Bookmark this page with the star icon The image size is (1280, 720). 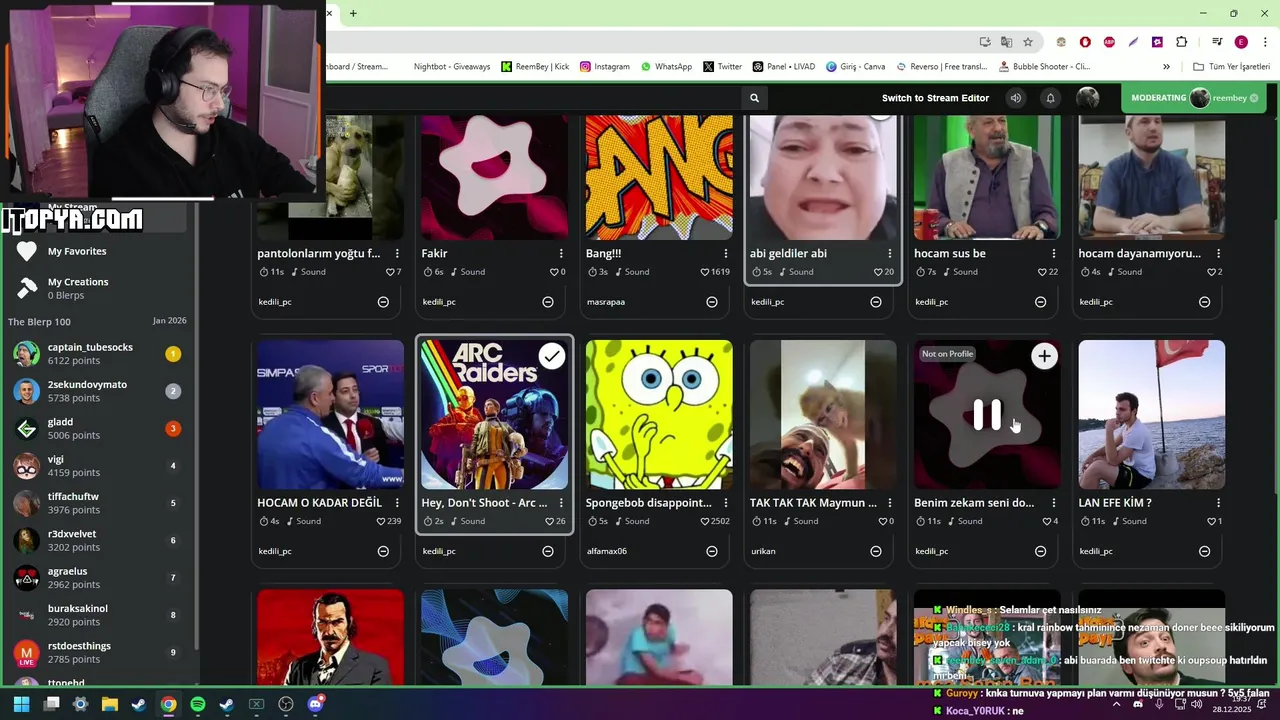(x=1028, y=42)
